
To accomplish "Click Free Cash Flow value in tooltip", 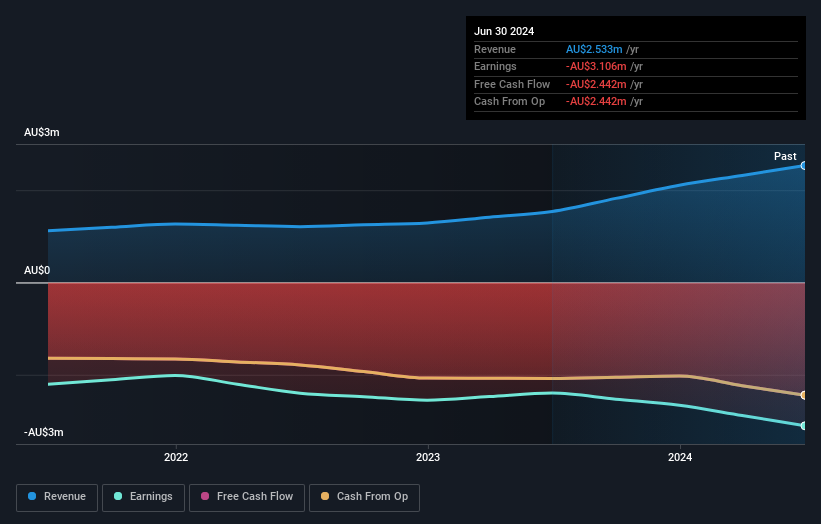I will [x=596, y=84].
